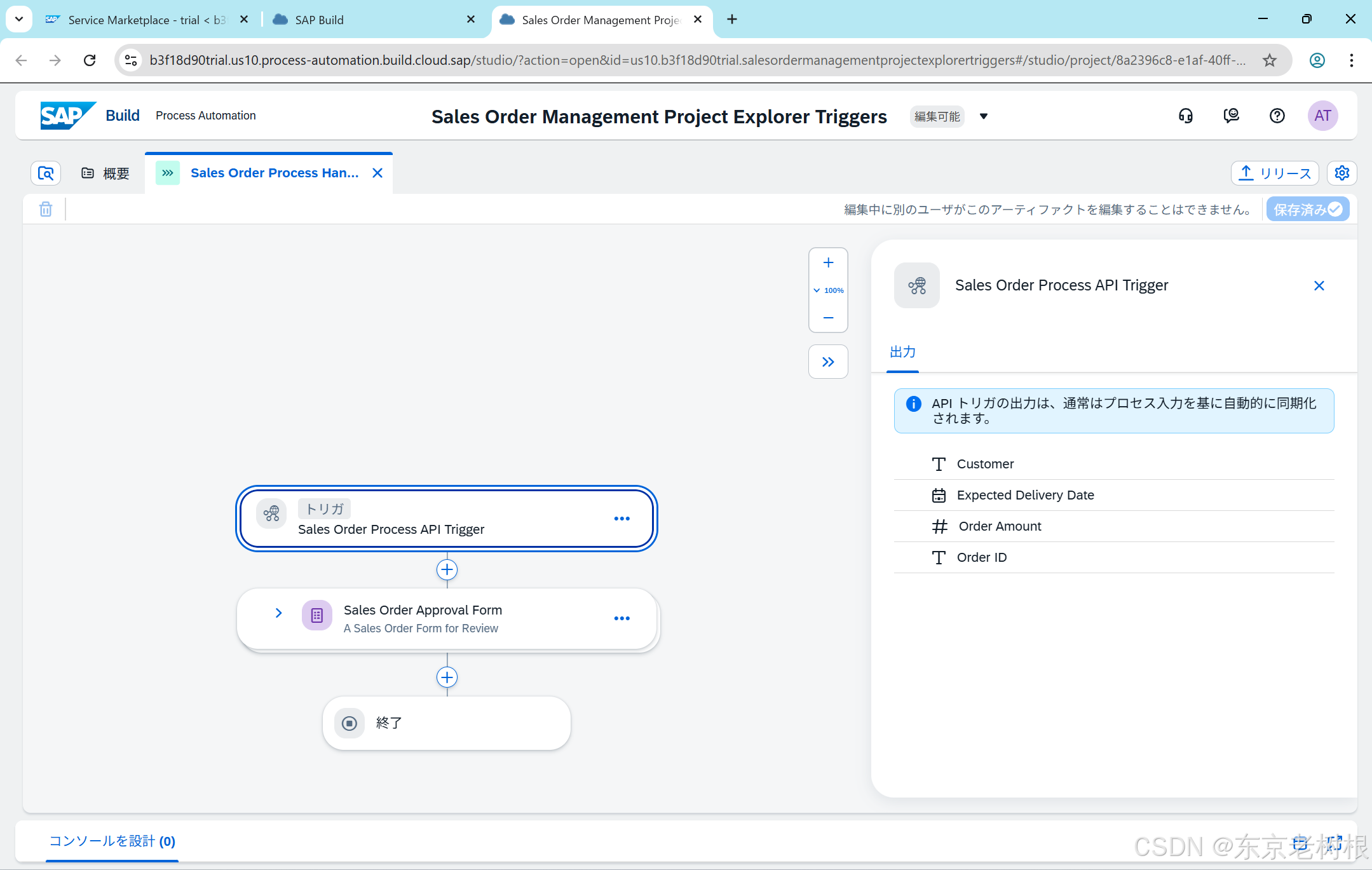Open コンソールを設計 (0) console tab
1372x870 pixels.
(x=112, y=841)
